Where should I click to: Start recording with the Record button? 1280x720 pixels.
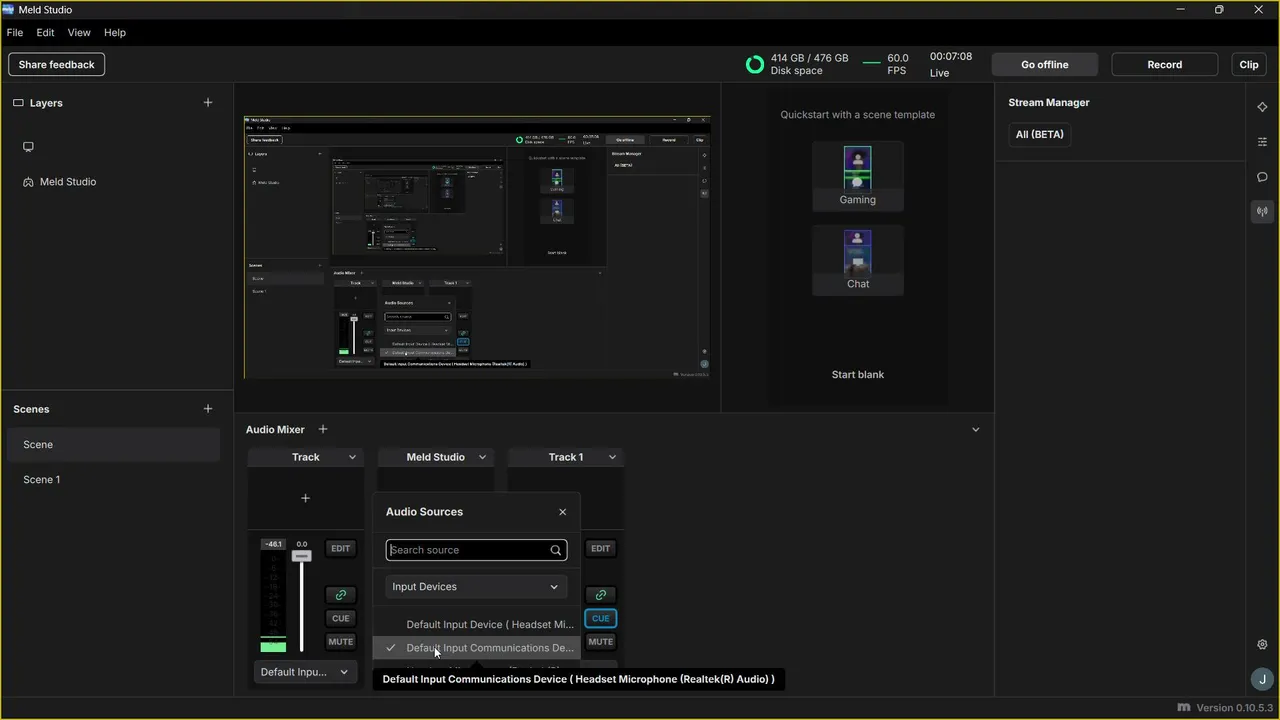click(x=1165, y=65)
